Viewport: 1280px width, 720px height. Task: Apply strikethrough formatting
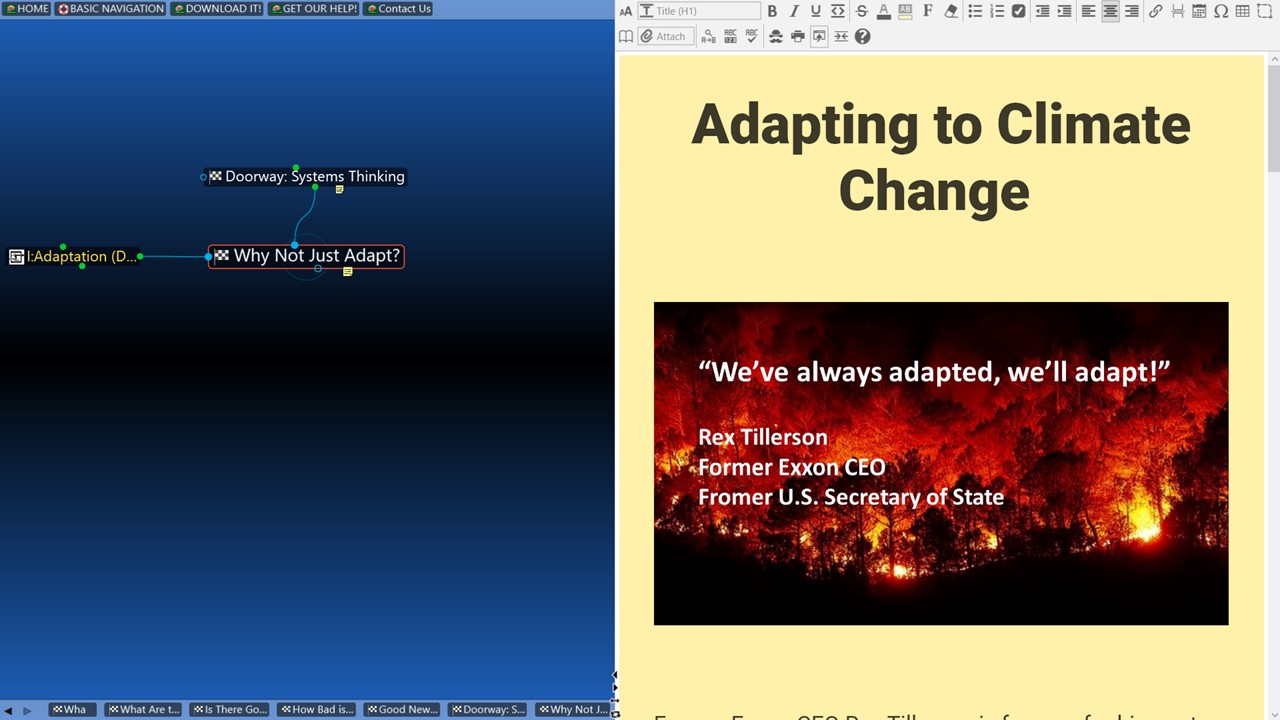pyautogui.click(x=862, y=11)
